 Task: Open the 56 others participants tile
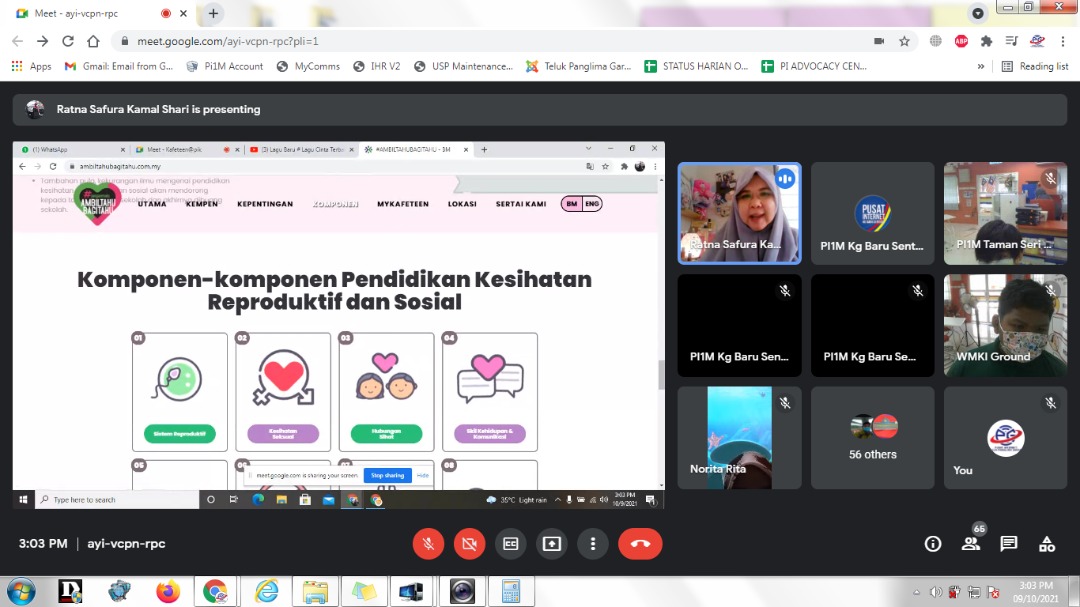pyautogui.click(x=873, y=438)
